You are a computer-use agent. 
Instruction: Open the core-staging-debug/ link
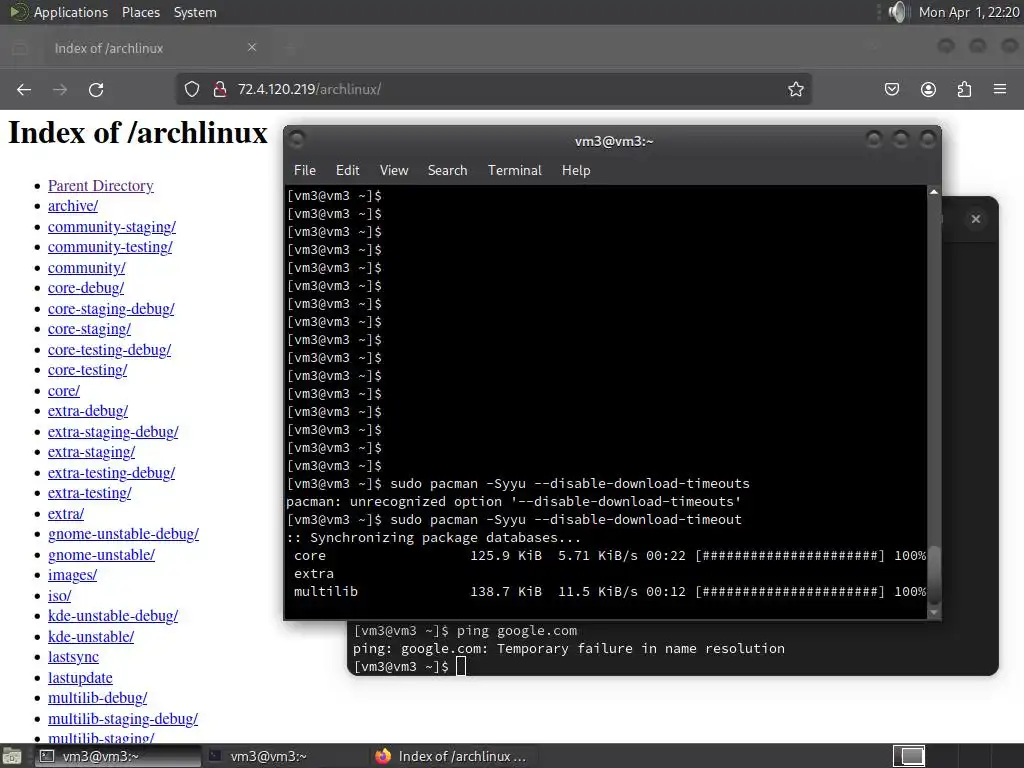pos(111,309)
